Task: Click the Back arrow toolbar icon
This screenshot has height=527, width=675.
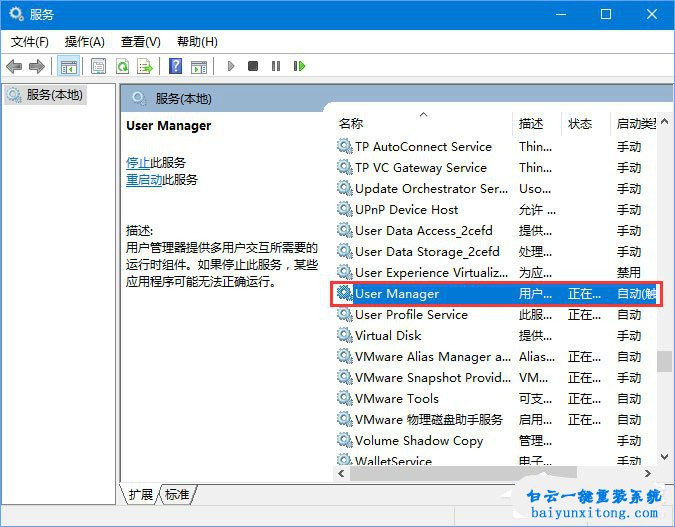Action: pos(14,66)
